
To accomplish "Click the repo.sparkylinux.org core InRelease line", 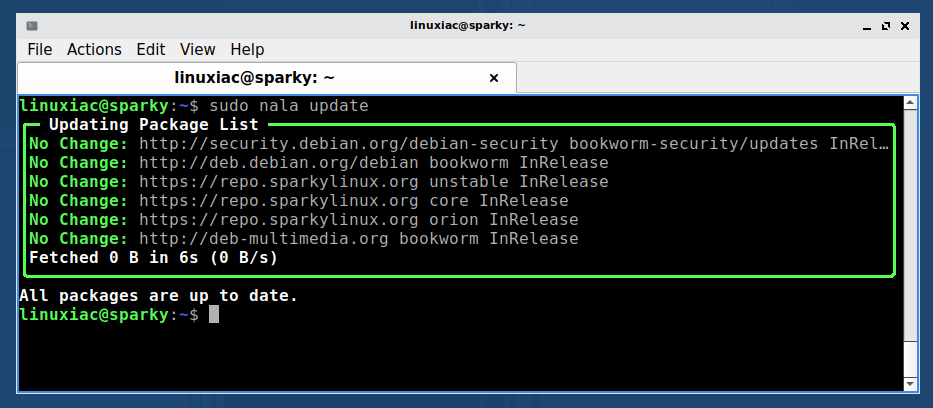I will [299, 201].
